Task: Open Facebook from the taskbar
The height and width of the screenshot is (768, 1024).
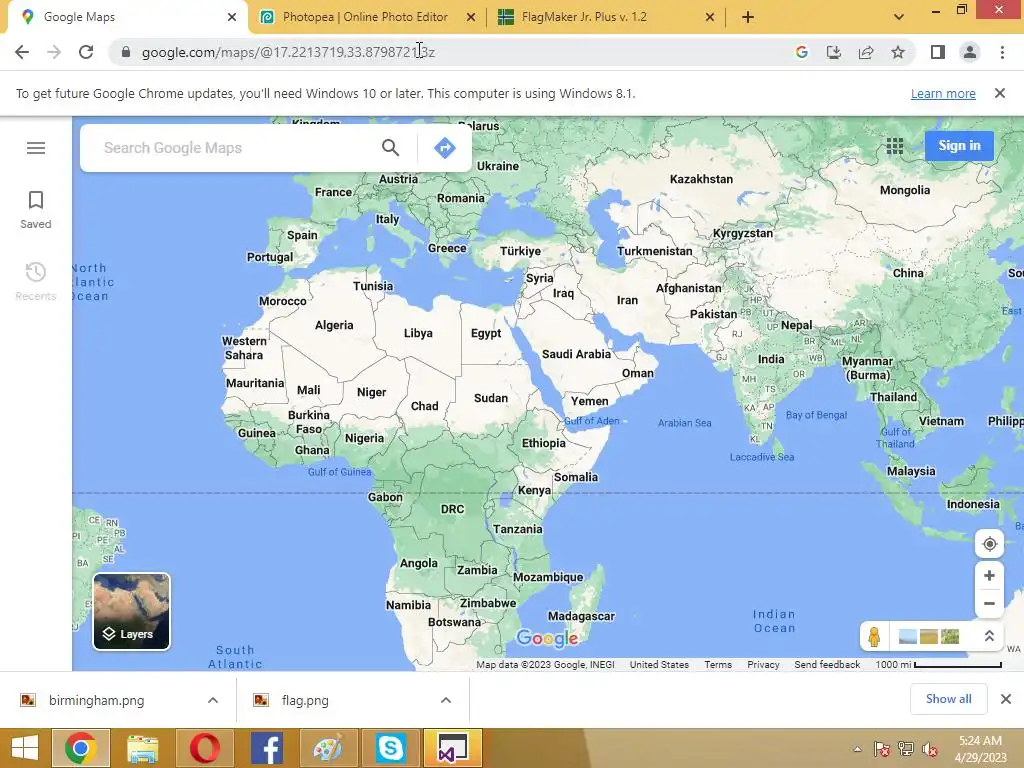Action: 266,748
